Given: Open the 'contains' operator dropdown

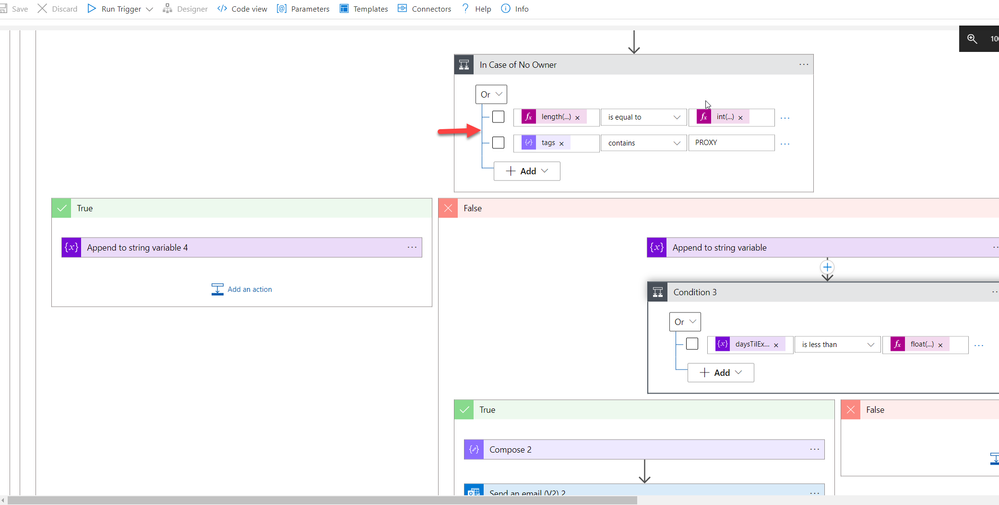Looking at the screenshot, I should point(643,143).
